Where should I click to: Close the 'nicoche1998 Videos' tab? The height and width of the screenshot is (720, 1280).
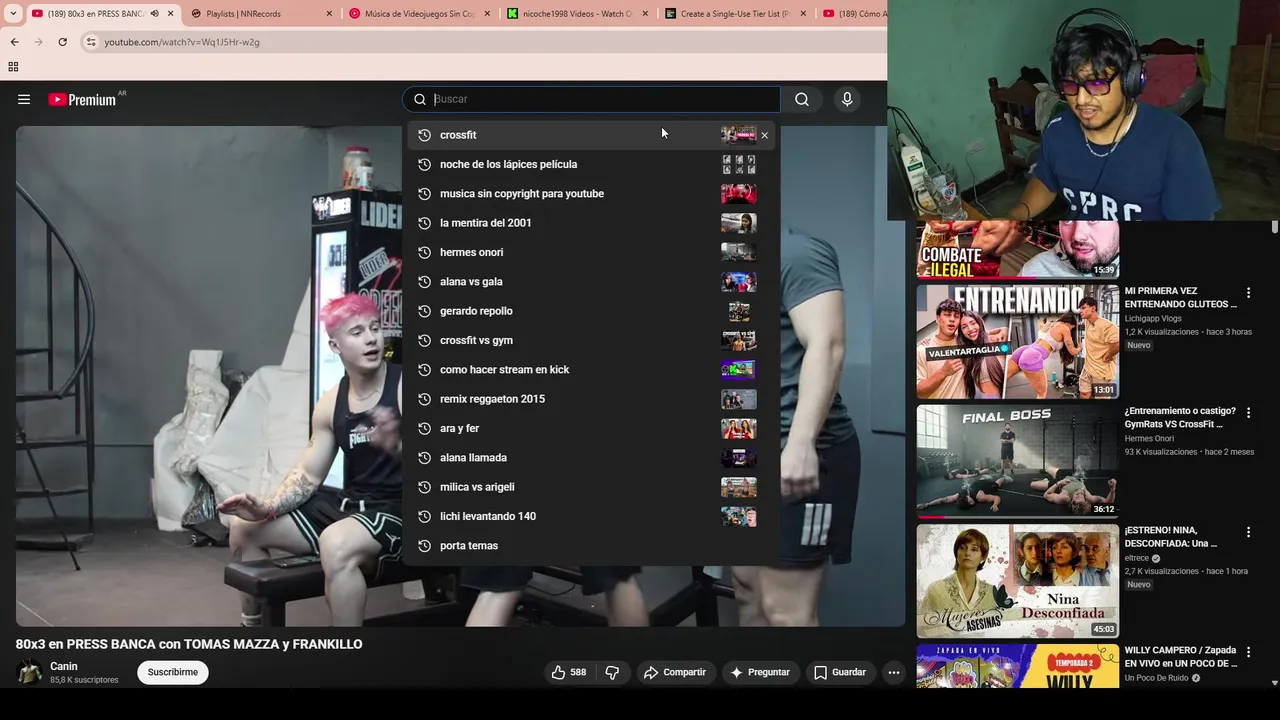pyautogui.click(x=645, y=14)
